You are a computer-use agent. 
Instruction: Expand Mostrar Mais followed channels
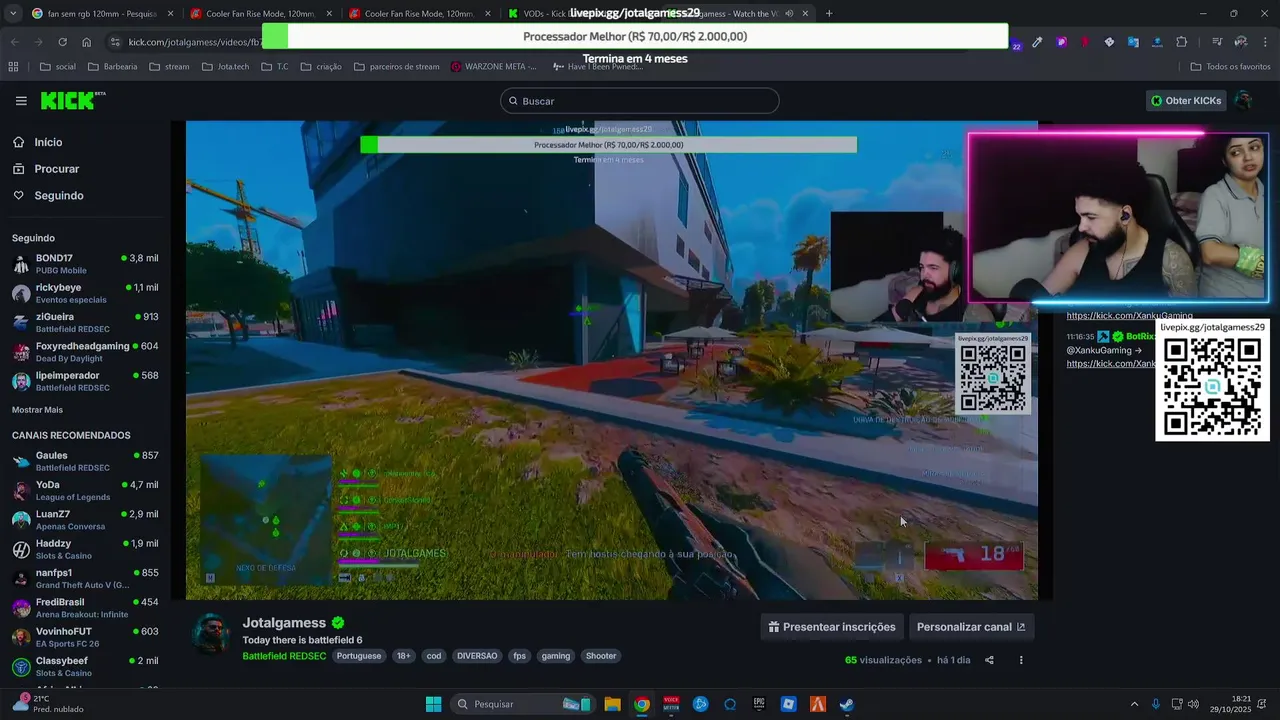click(x=37, y=410)
